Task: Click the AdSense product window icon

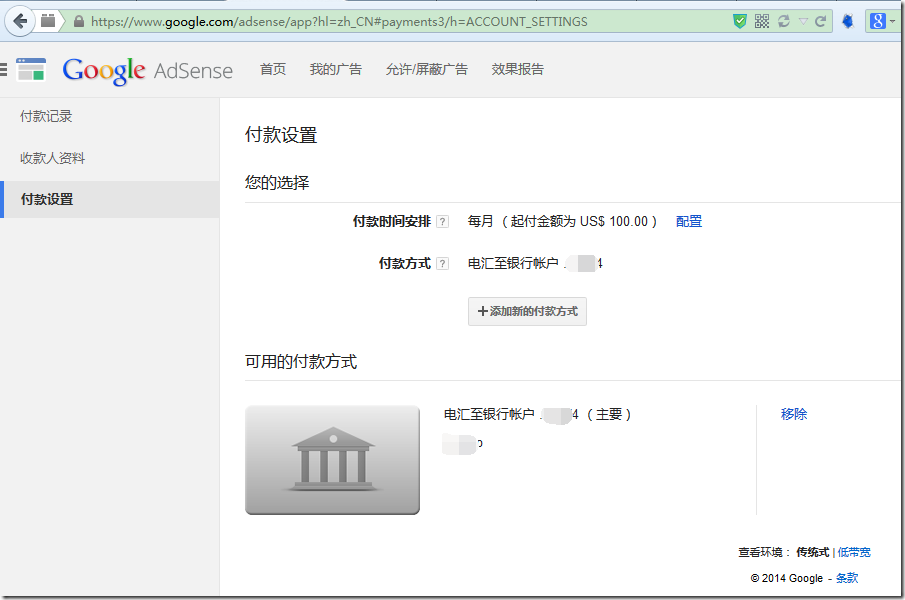Action: pyautogui.click(x=31, y=70)
